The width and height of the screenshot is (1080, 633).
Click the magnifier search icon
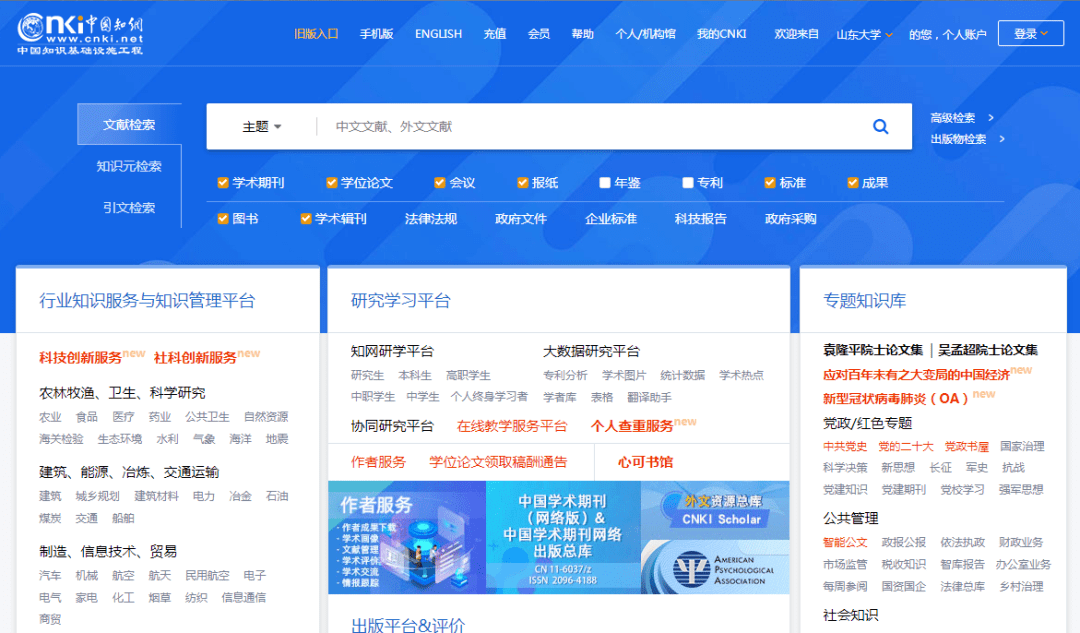[x=880, y=127]
